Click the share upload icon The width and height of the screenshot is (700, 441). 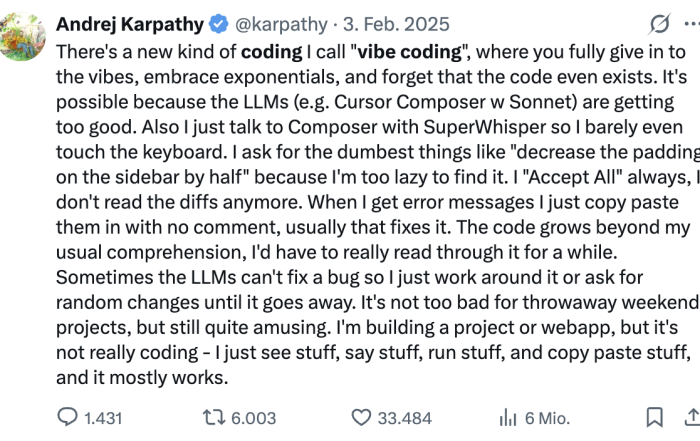point(692,417)
